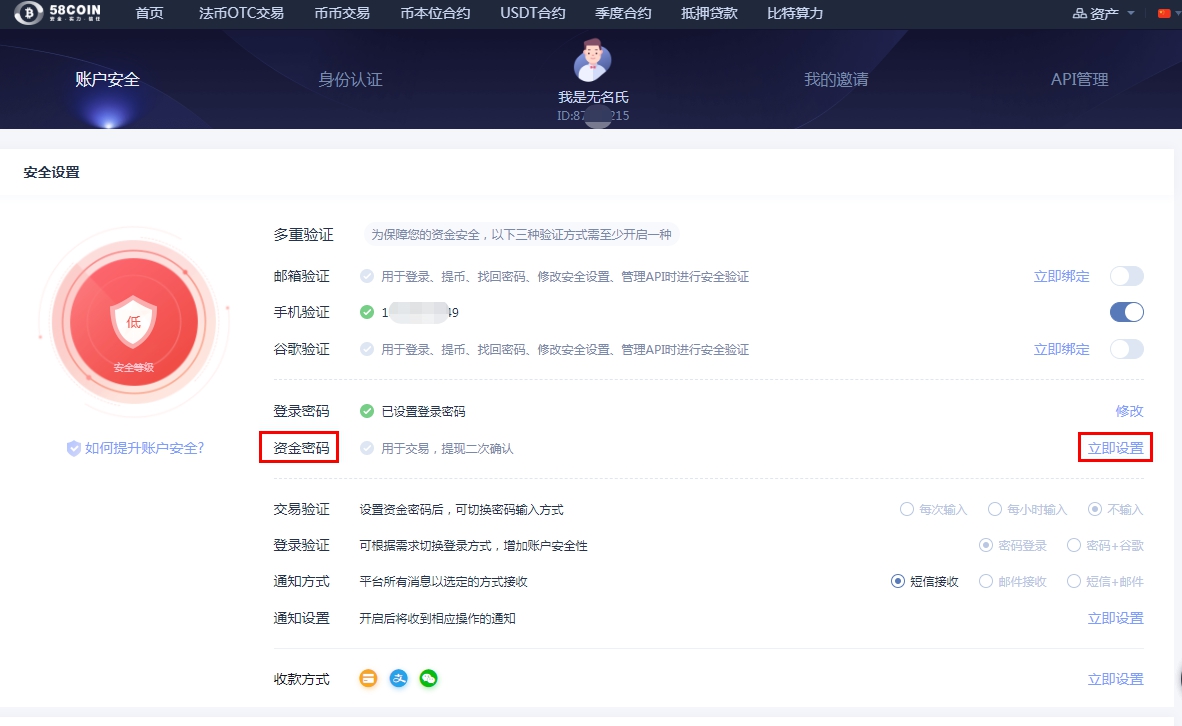Screen dimensions: 1182x726
Task: Click 立即绑定 link for 邮箱验证
Action: (1061, 276)
